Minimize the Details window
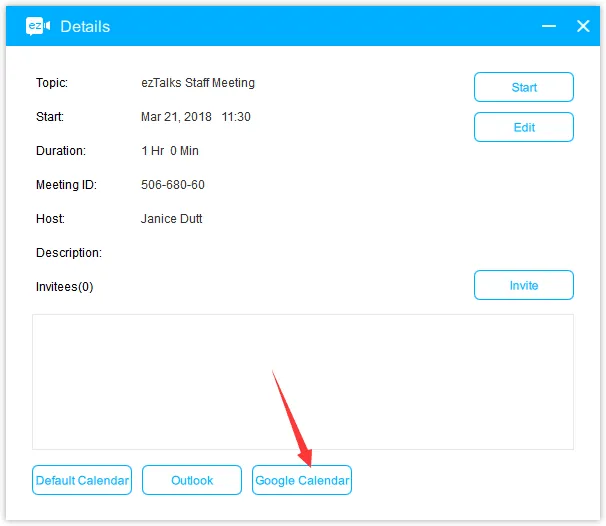The width and height of the screenshot is (606, 526). coord(548,26)
